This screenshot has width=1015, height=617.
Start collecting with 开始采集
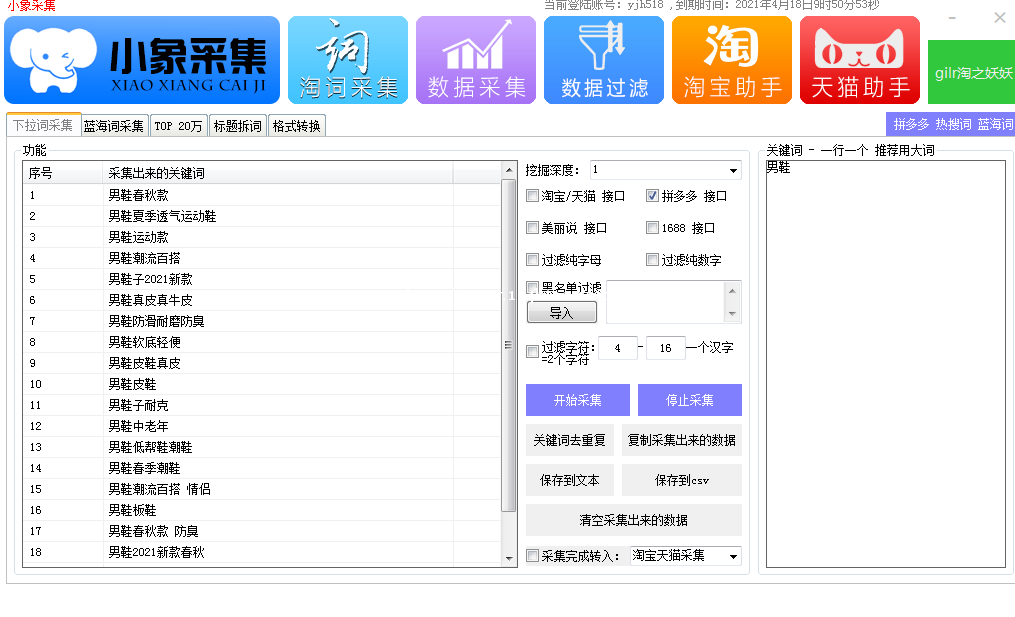577,400
